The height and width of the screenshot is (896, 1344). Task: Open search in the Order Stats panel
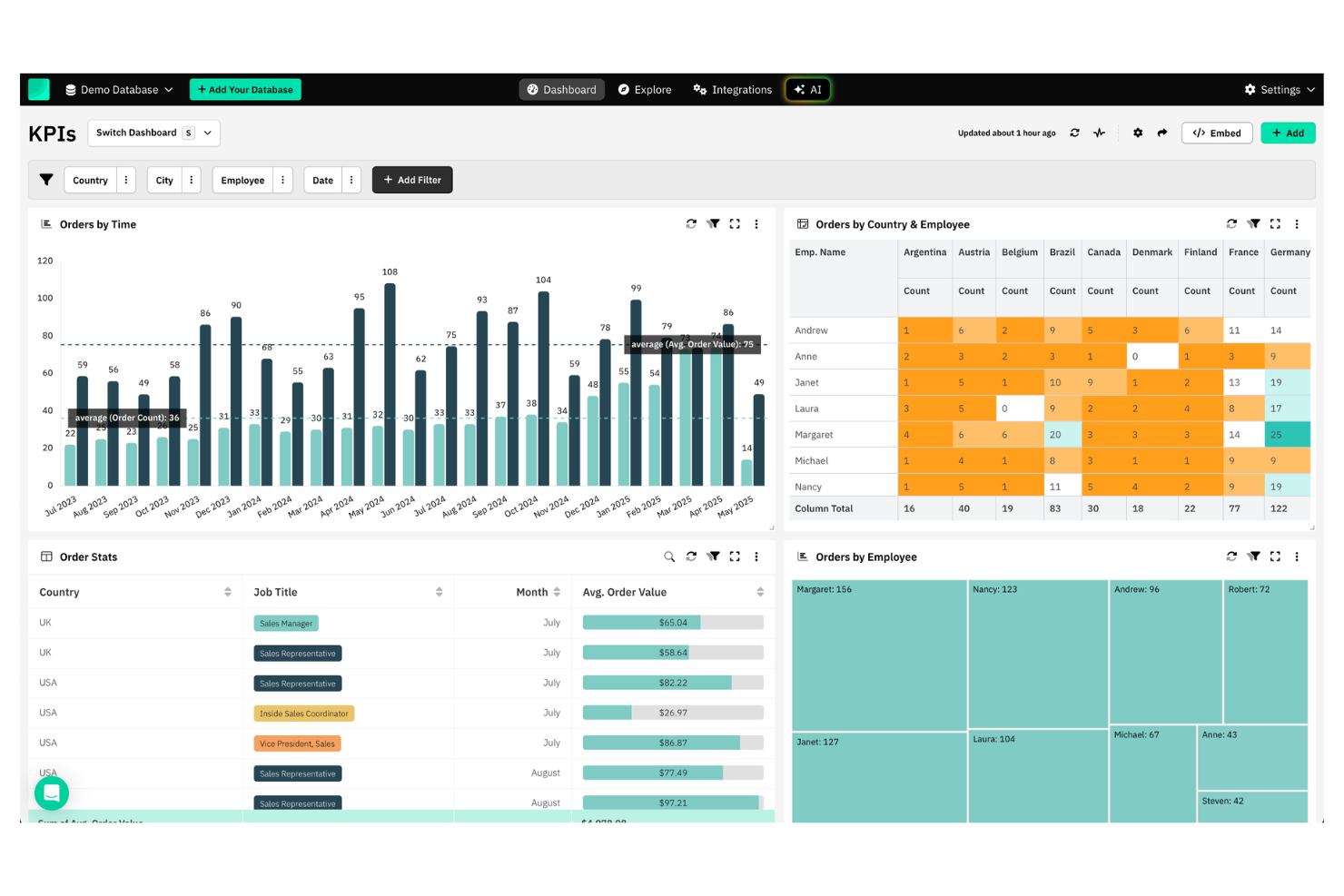(670, 556)
